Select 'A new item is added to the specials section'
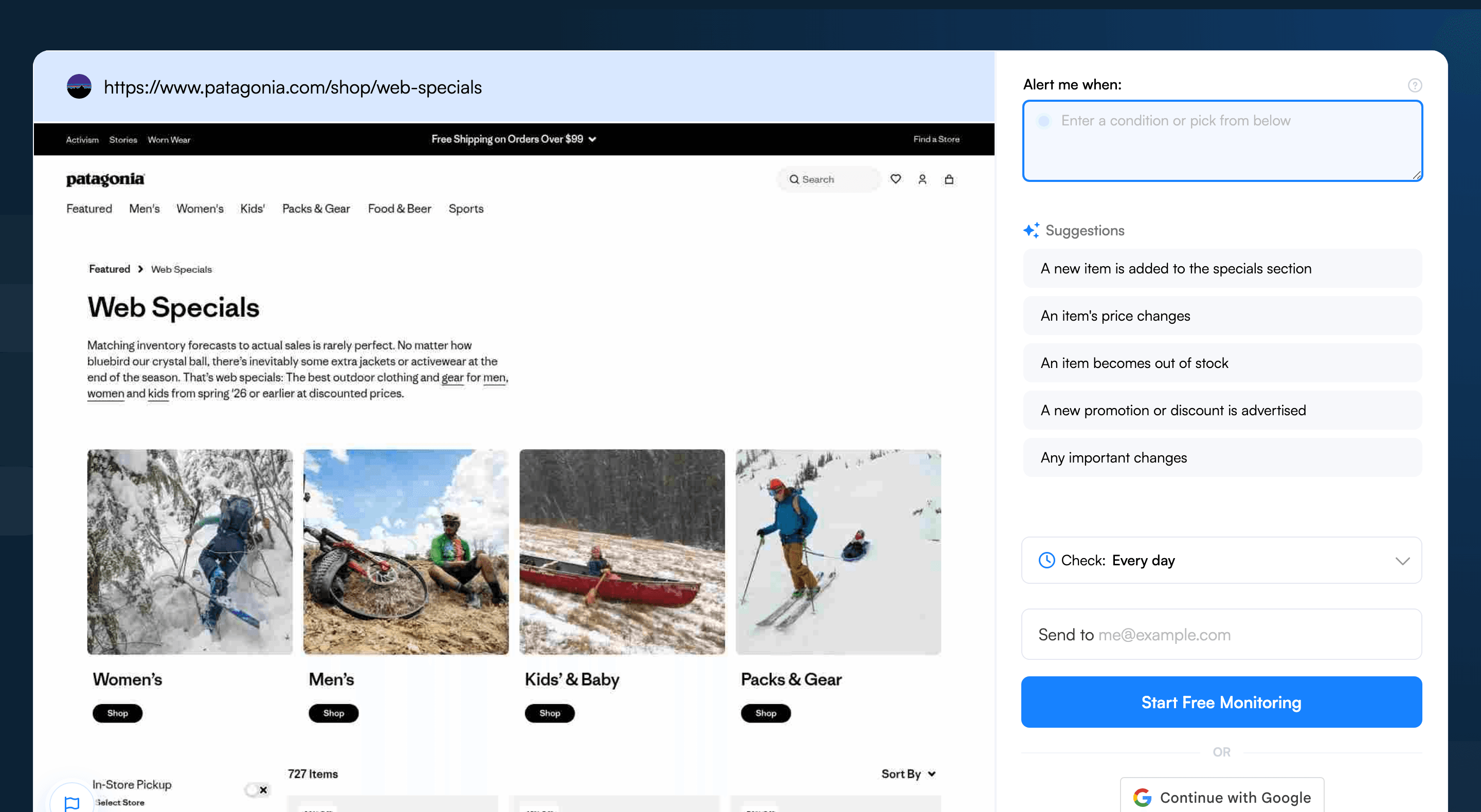1481x812 pixels. coord(1222,268)
